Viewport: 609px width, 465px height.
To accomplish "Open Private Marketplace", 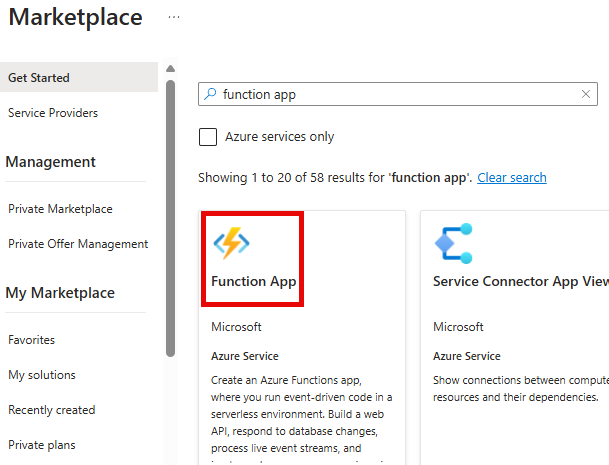I will 60,209.
